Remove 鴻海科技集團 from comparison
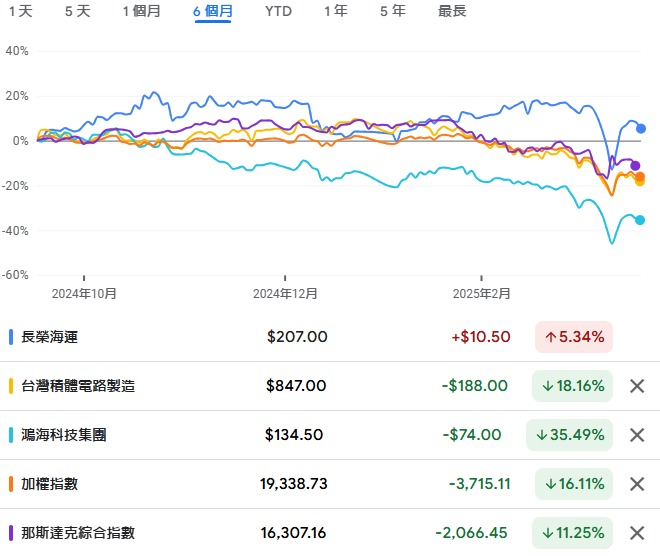The width and height of the screenshot is (660, 556). [637, 435]
